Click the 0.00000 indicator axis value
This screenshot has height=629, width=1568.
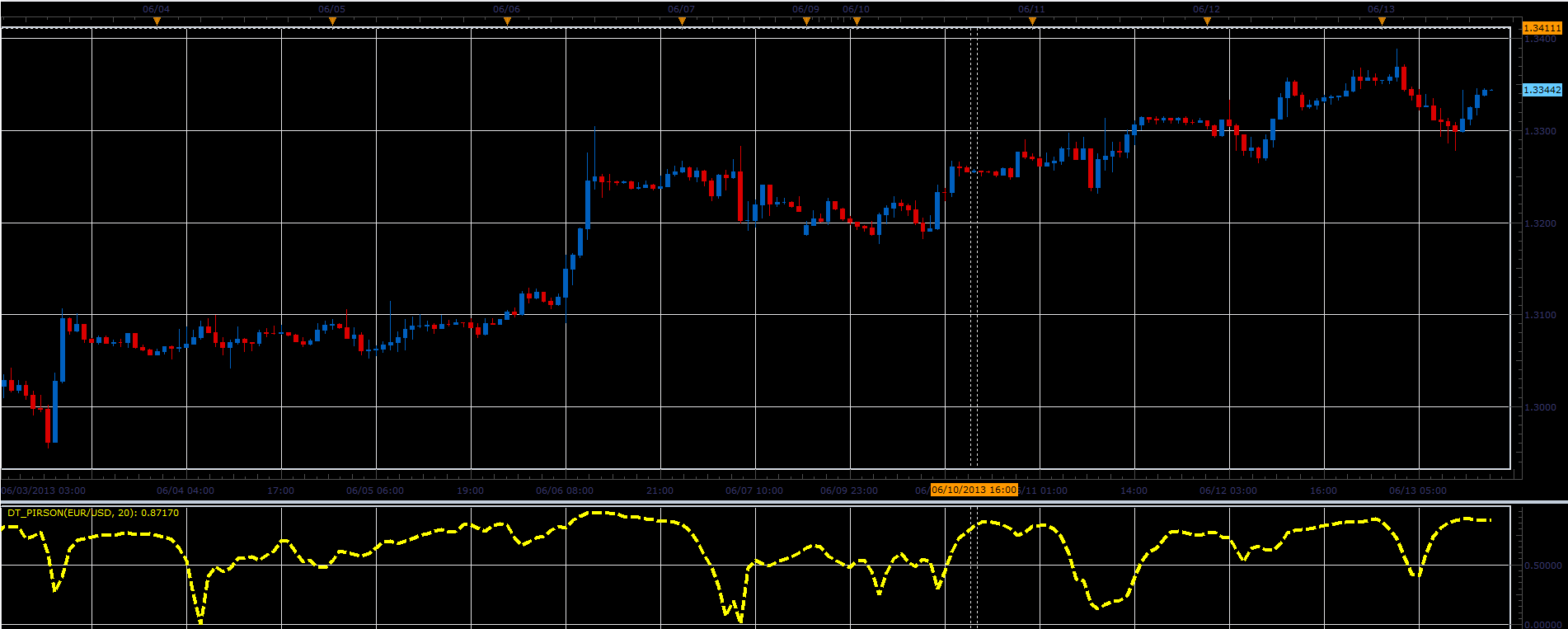pos(1542,625)
